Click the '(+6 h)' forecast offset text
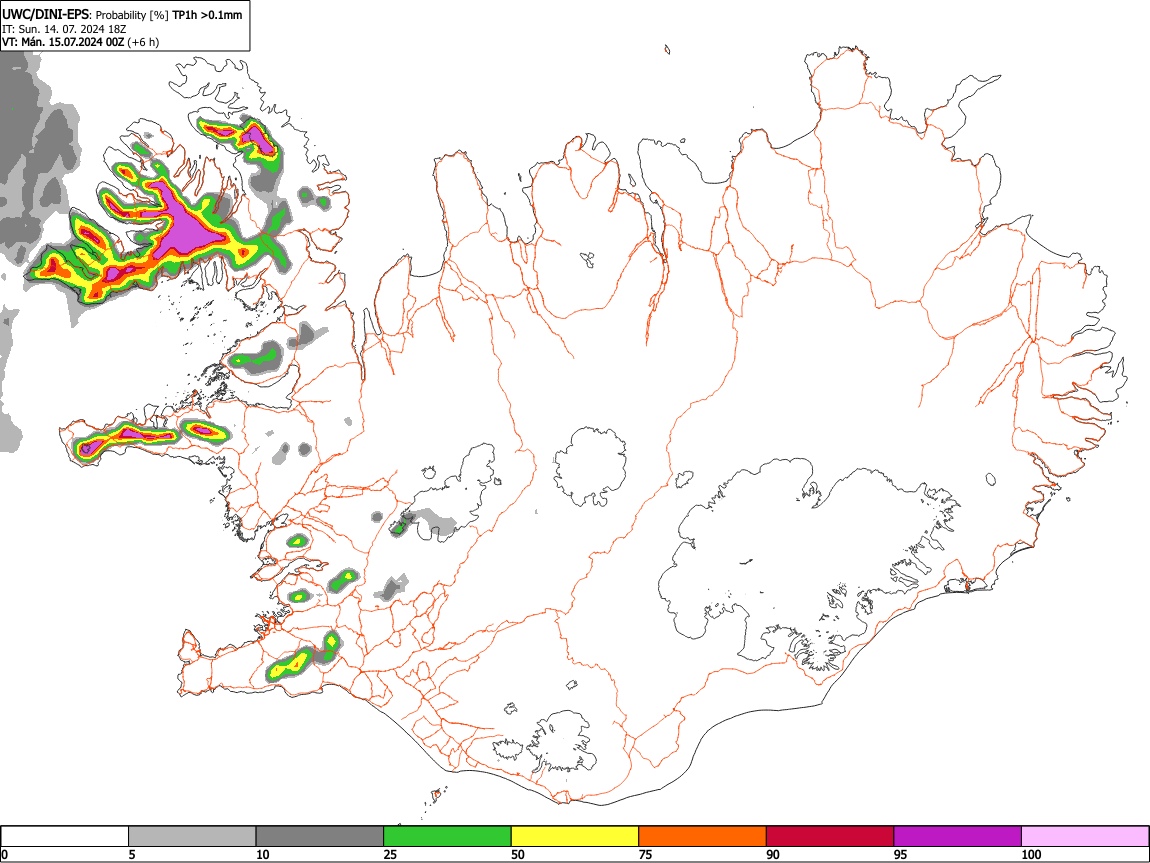 pos(143,42)
